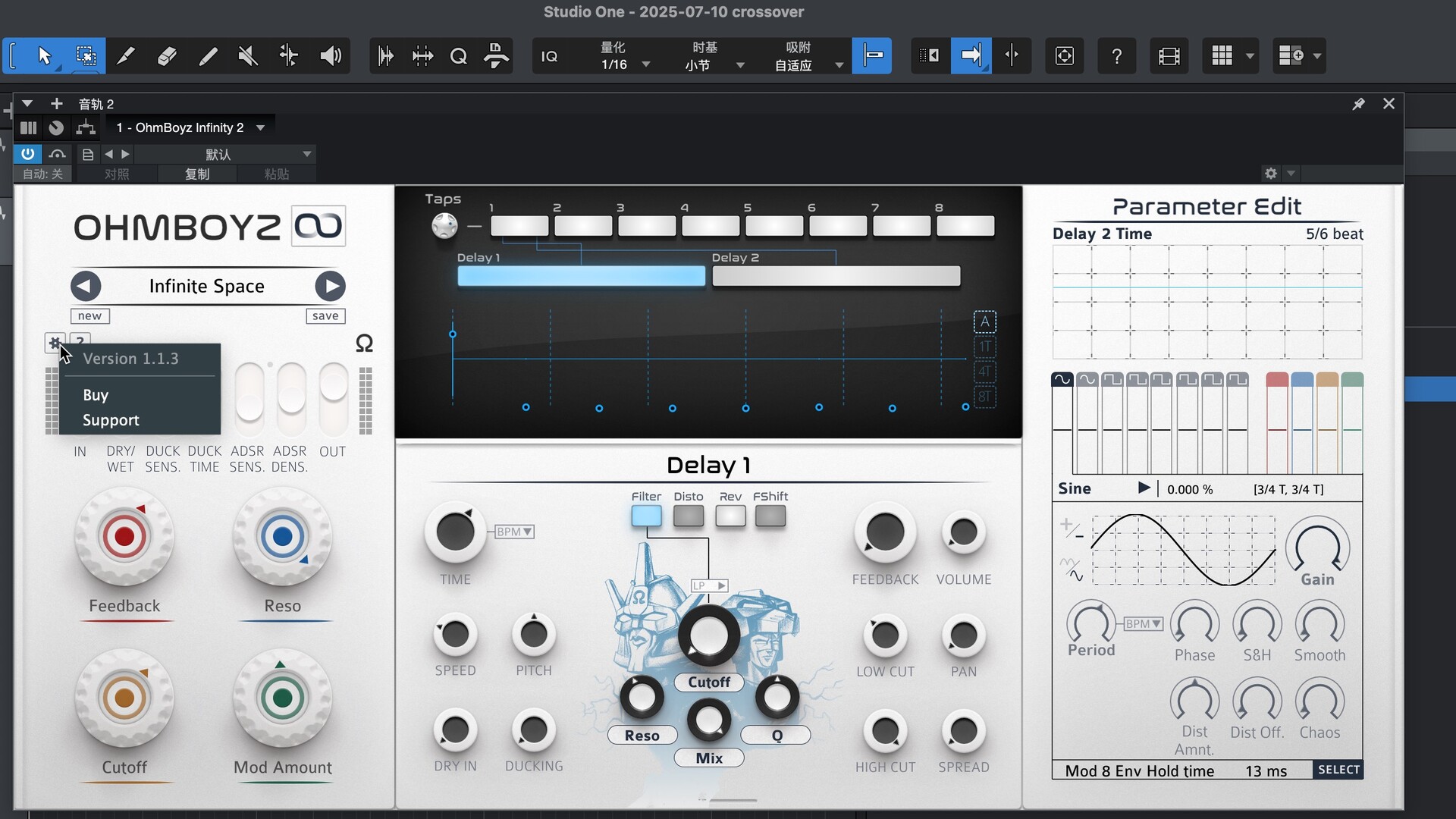Screen dimensions: 1456x819
Task: Add a plugin with the plus icon
Action: pyautogui.click(x=56, y=104)
